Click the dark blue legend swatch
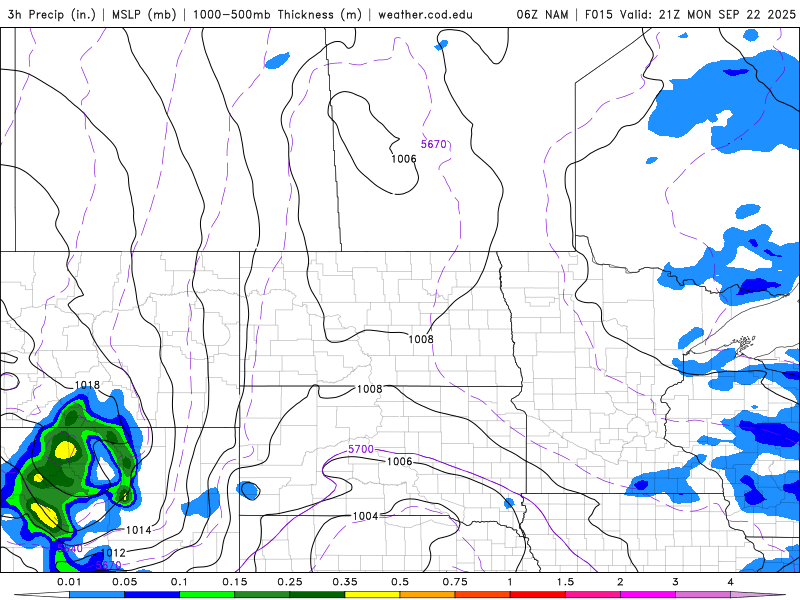Viewport: 800px width, 600px height. (x=152, y=595)
